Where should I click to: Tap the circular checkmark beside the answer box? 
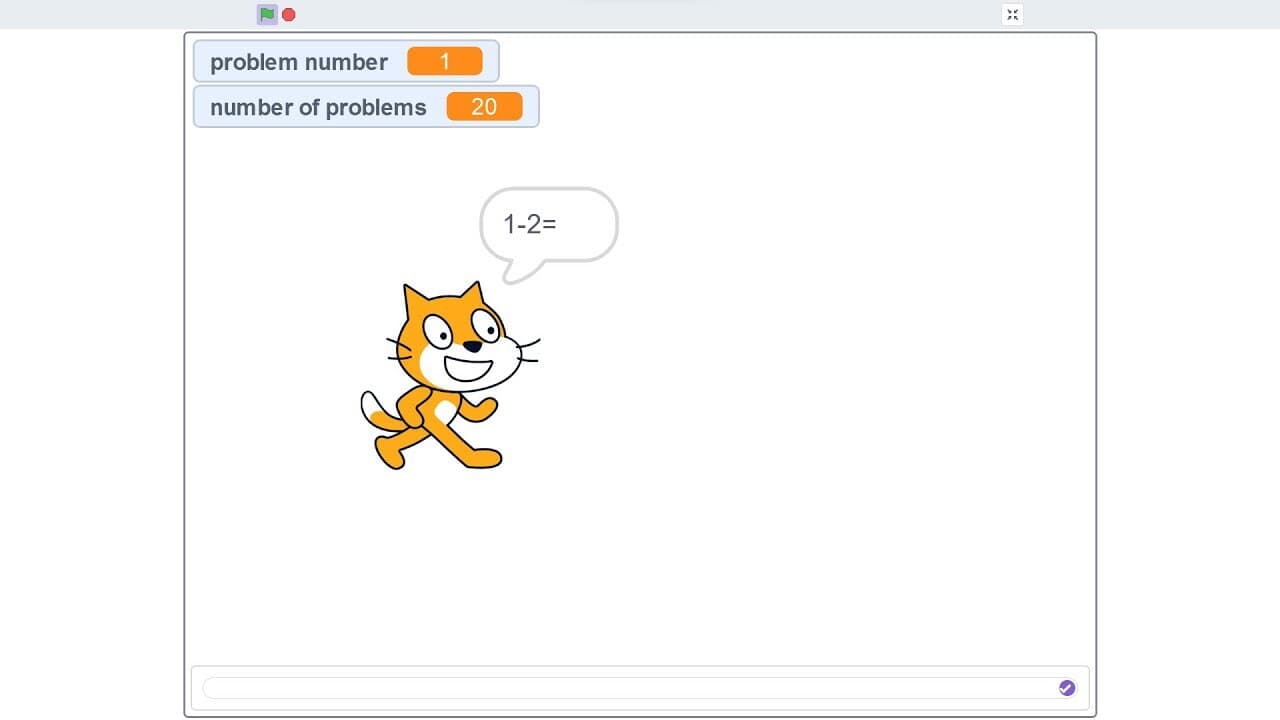coord(1066,687)
